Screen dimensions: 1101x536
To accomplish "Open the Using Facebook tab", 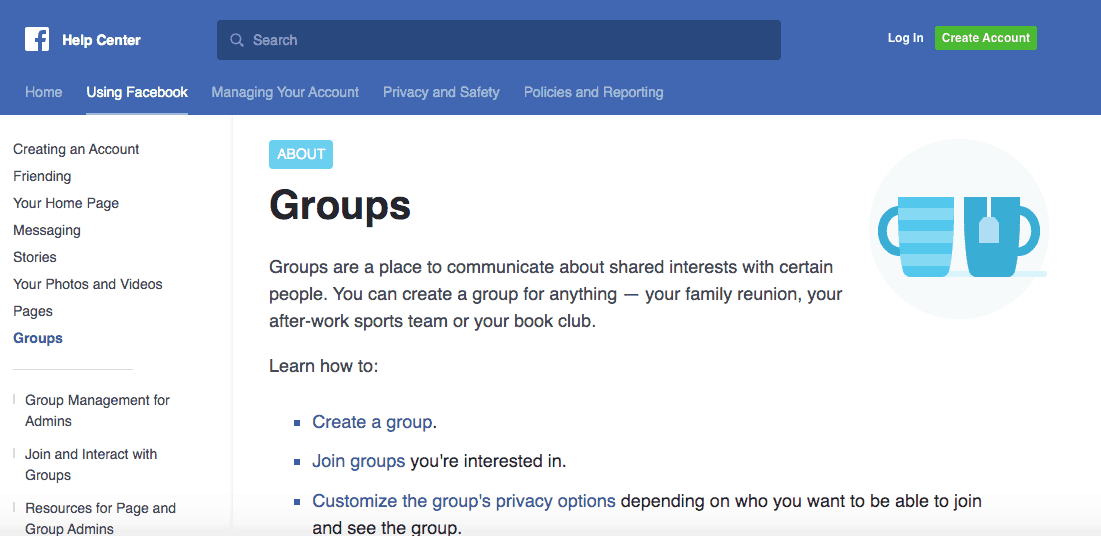I will (x=137, y=92).
